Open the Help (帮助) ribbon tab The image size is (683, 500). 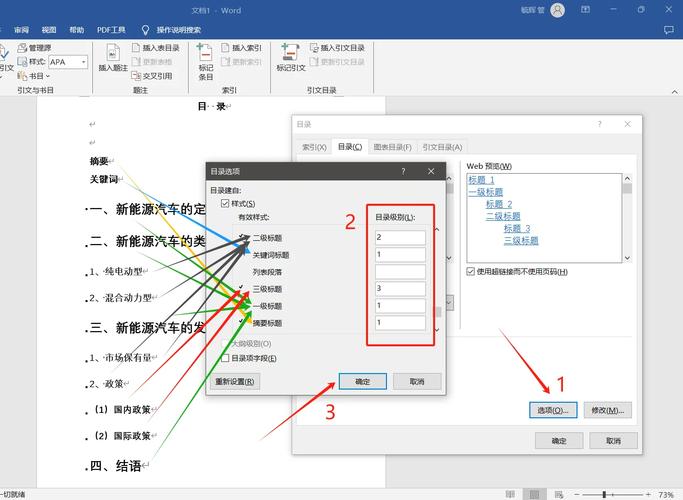click(77, 30)
